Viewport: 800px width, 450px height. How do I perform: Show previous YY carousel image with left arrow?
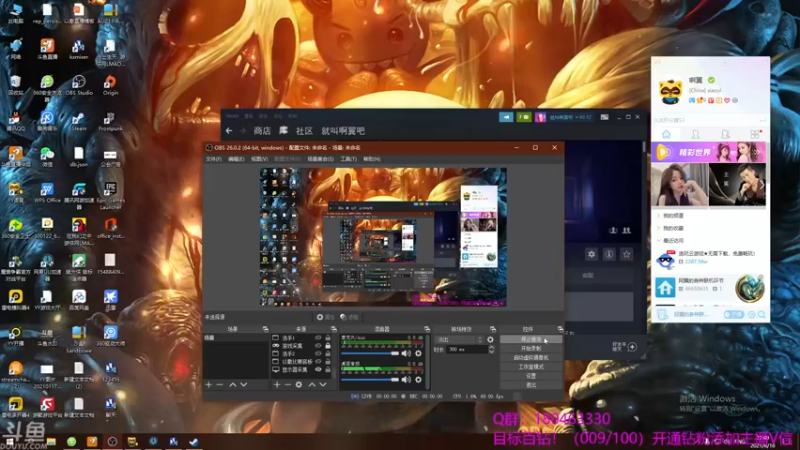click(x=656, y=186)
